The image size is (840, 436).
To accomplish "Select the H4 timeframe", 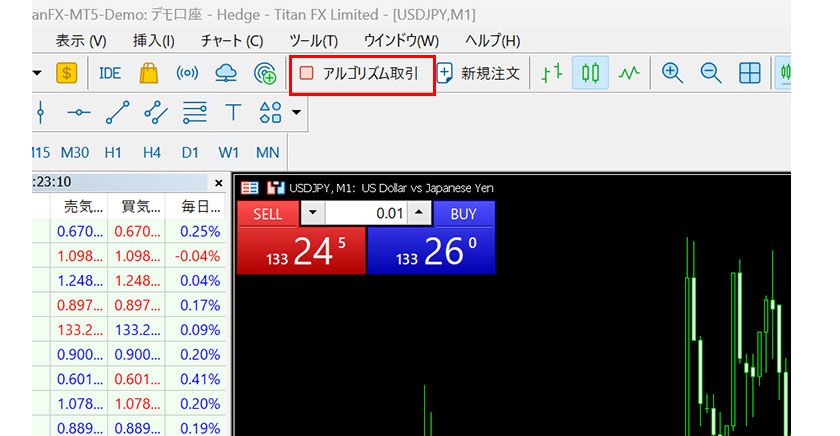I will (152, 153).
